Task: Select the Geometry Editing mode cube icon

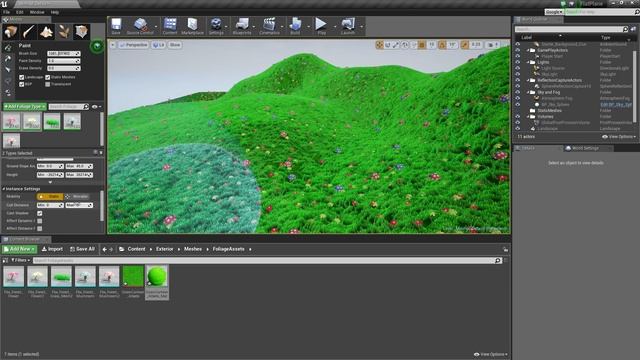Action: (x=81, y=32)
